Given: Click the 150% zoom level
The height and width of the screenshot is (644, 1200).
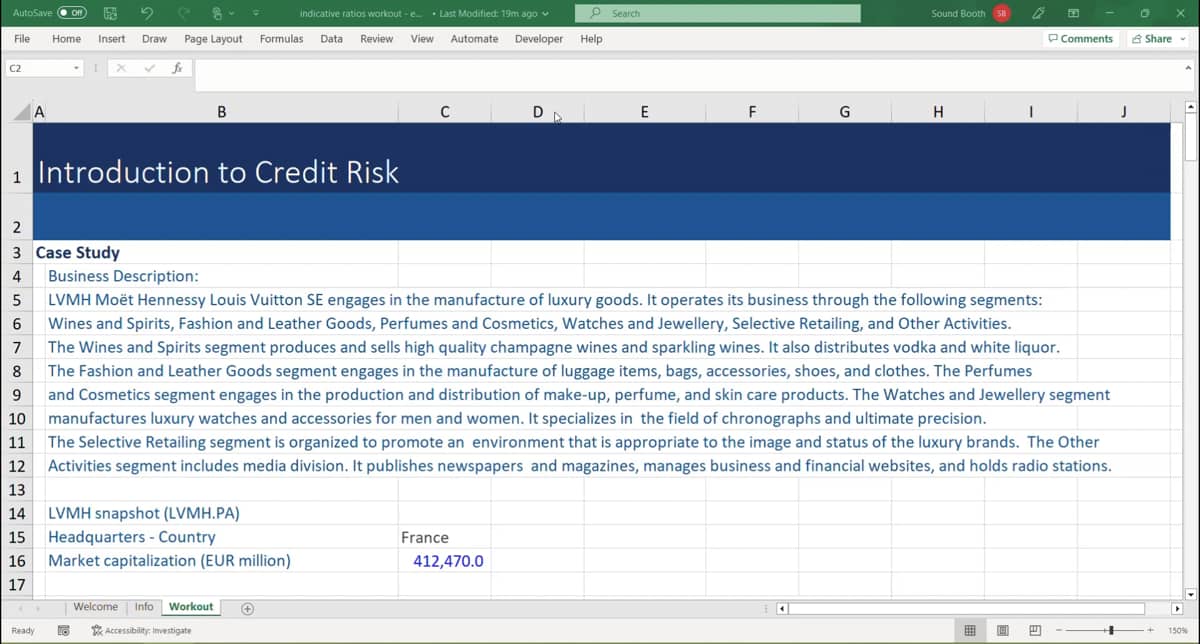Looking at the screenshot, I should pyautogui.click(x=1178, y=630).
